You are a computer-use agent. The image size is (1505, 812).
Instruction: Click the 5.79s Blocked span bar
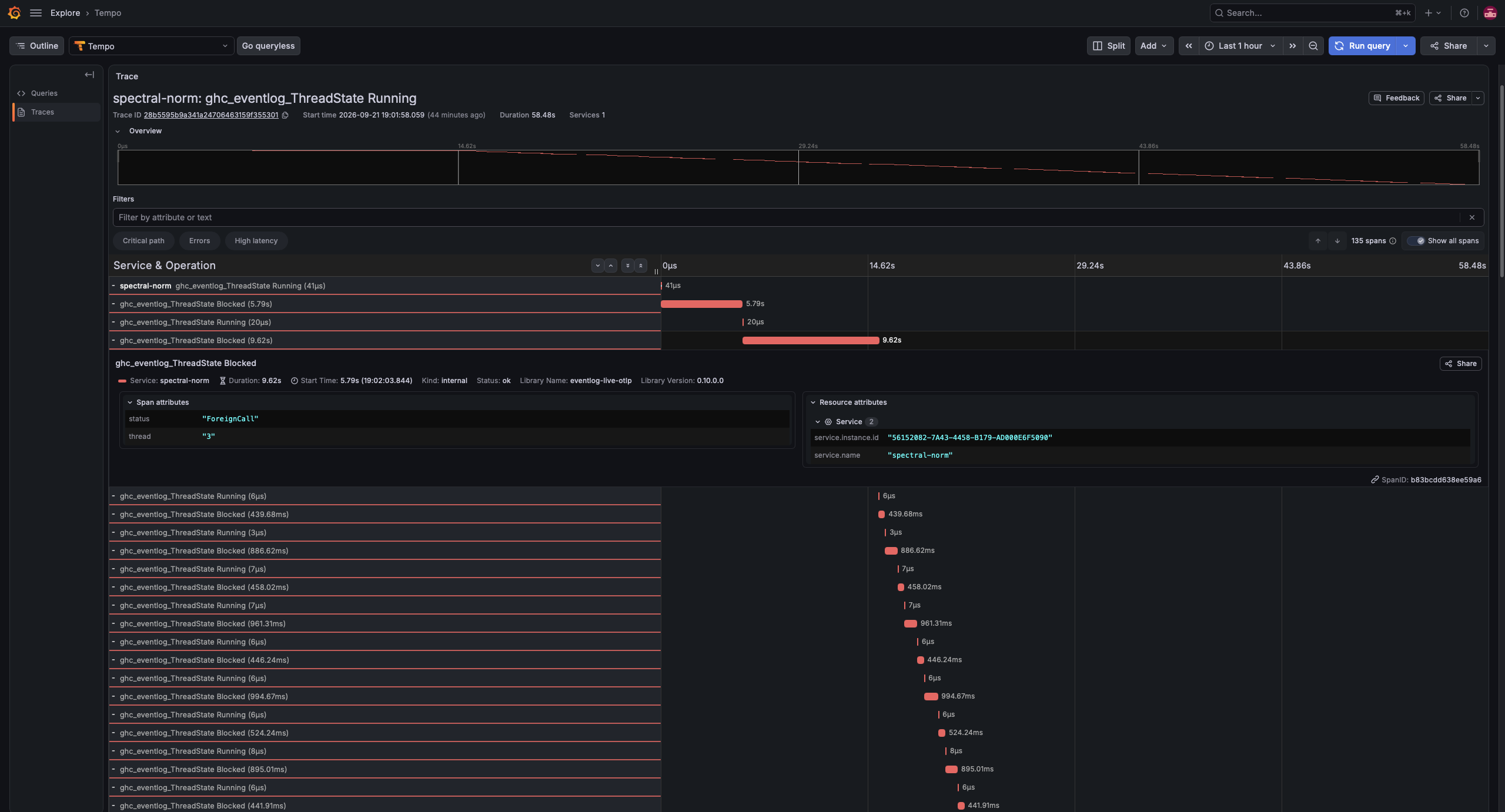(701, 304)
